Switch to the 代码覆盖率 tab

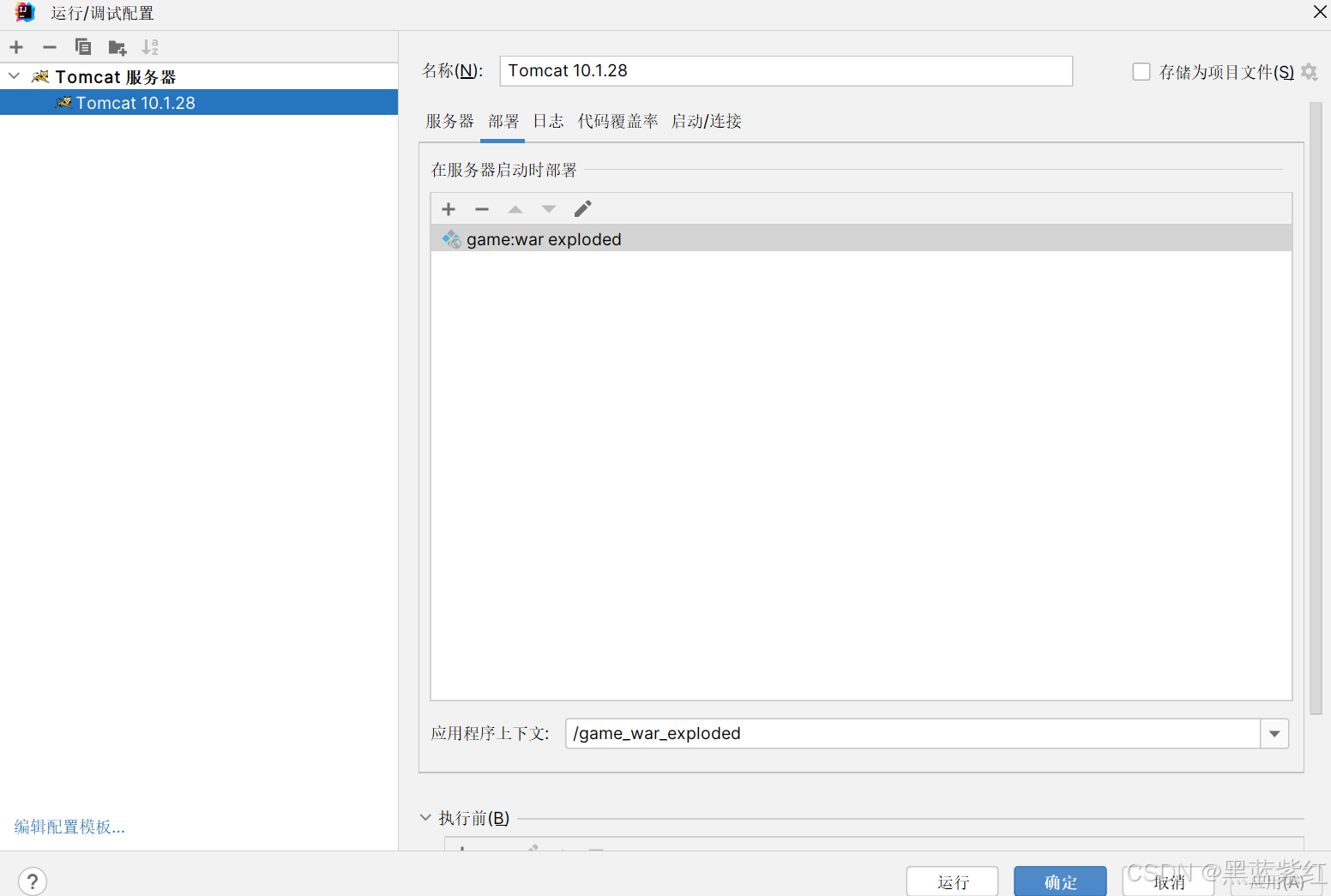(618, 122)
